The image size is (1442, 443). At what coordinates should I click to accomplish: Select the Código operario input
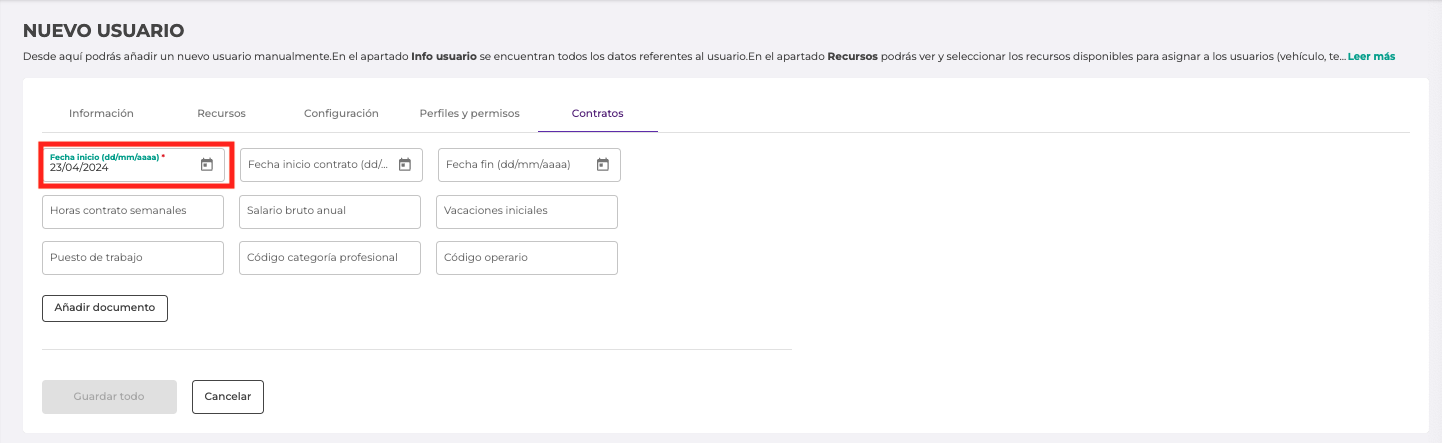527,258
